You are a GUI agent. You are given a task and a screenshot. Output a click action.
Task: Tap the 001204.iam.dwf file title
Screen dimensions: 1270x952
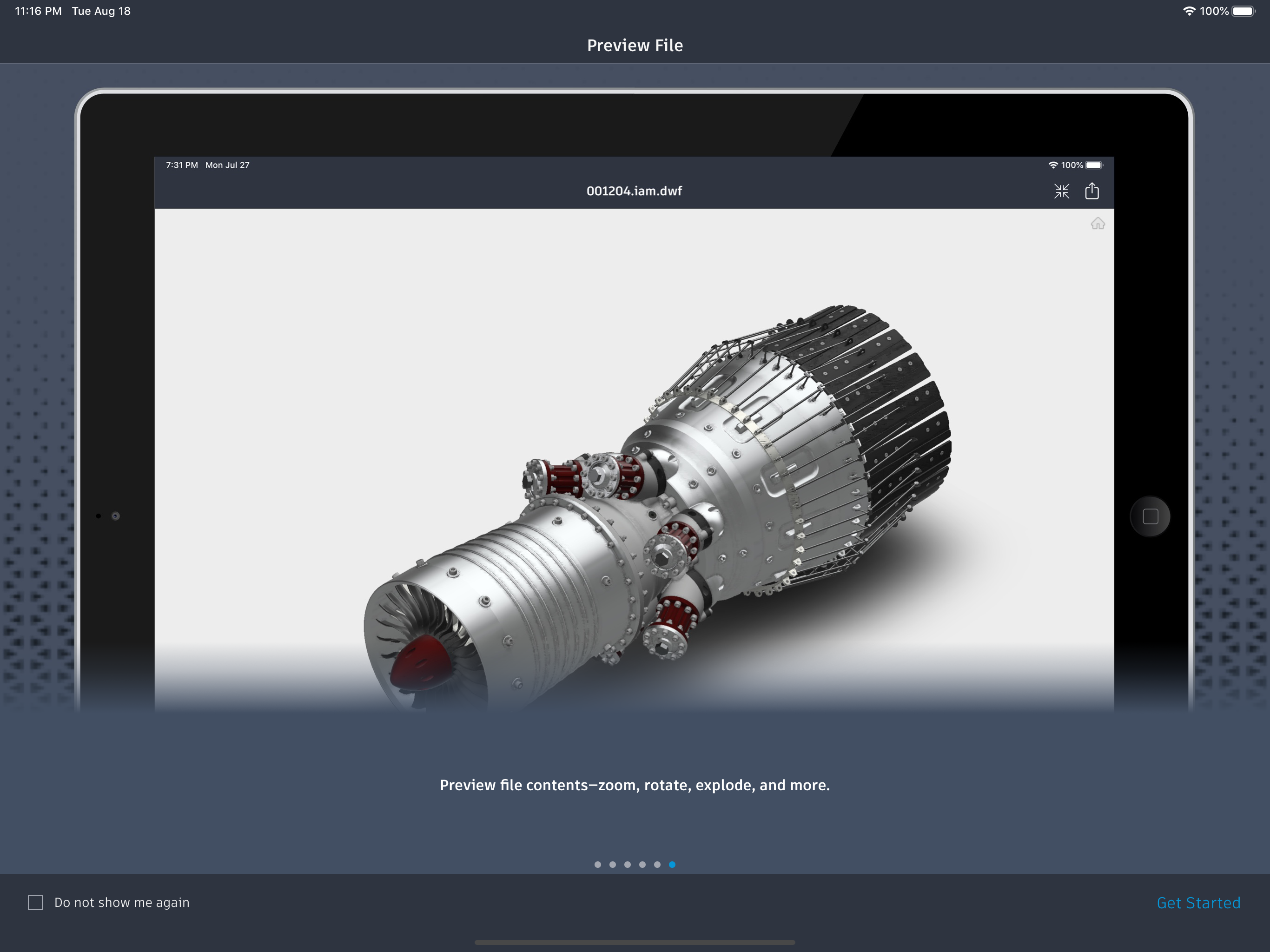tap(634, 191)
